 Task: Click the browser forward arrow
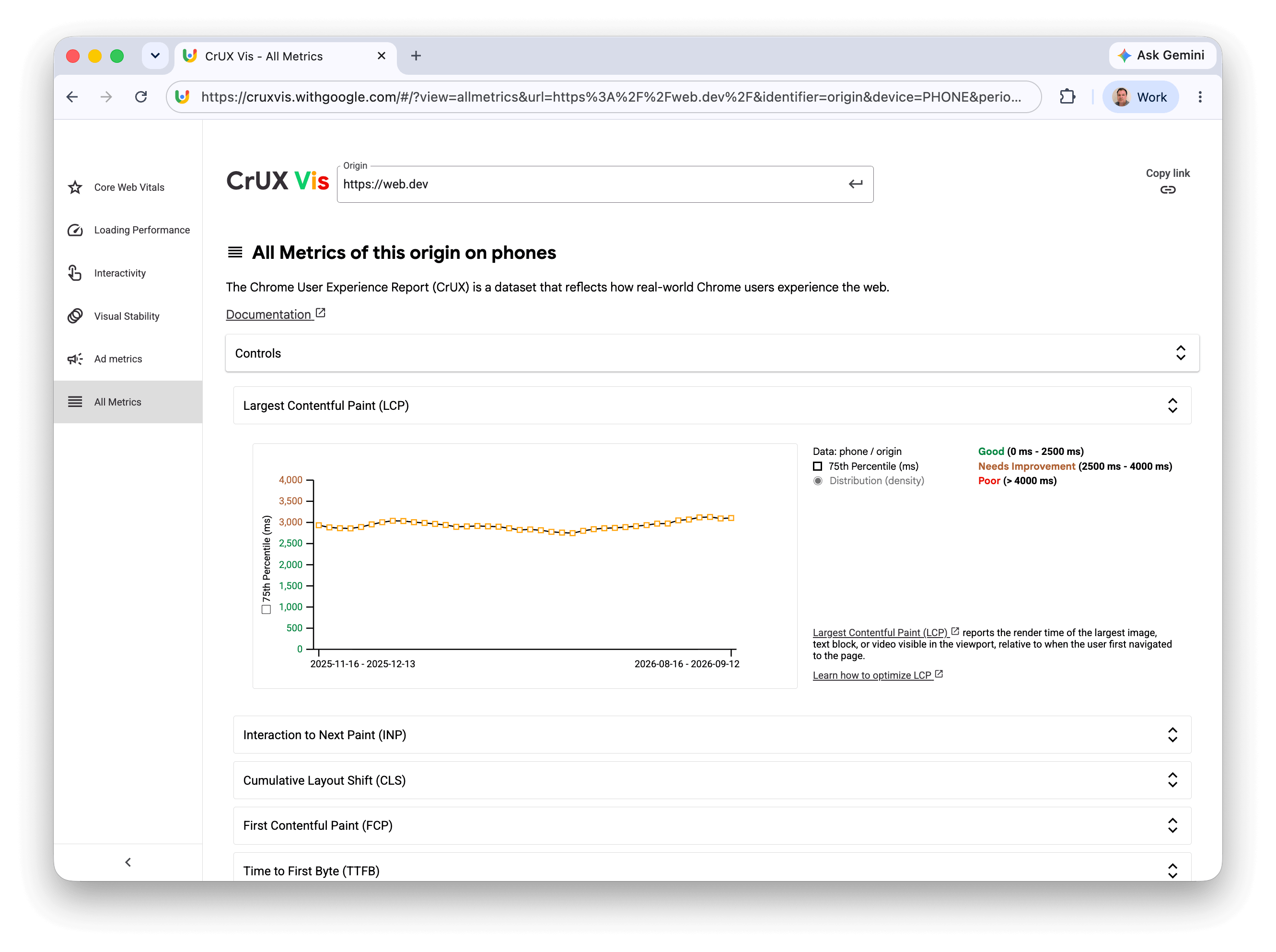click(x=106, y=97)
